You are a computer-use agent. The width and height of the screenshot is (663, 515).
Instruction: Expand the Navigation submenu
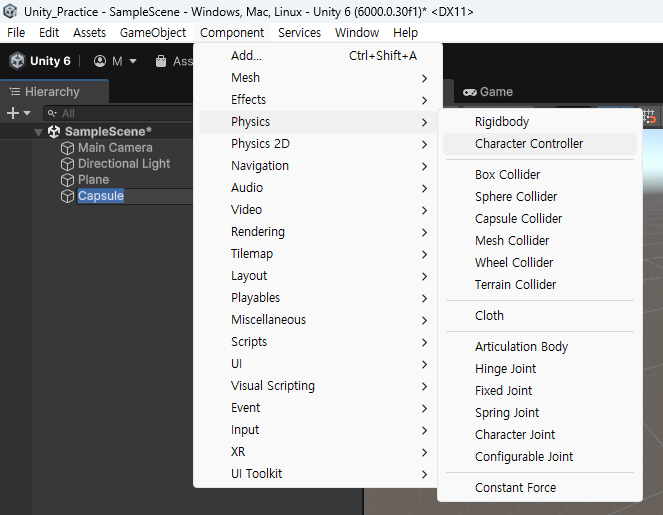point(318,166)
